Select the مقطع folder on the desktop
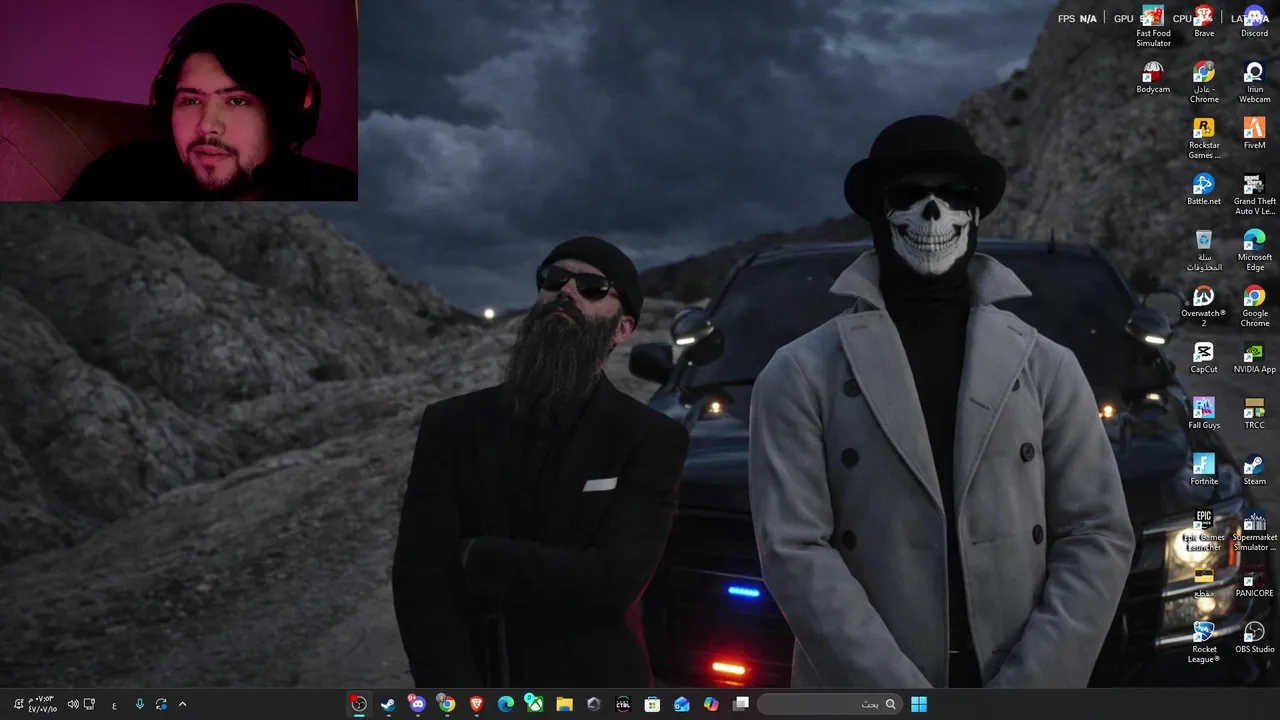The image size is (1280, 720). (x=1204, y=582)
